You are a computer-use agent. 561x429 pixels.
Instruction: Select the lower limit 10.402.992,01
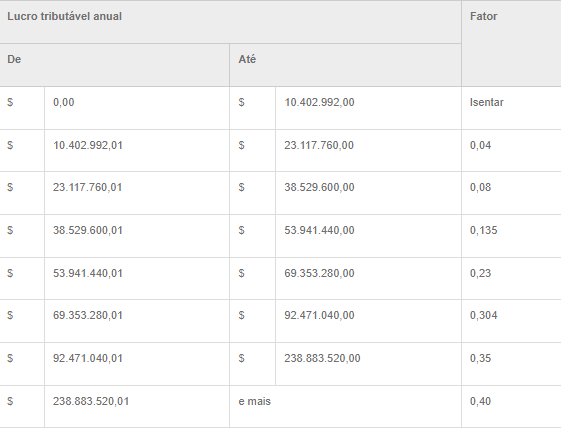tap(137, 150)
